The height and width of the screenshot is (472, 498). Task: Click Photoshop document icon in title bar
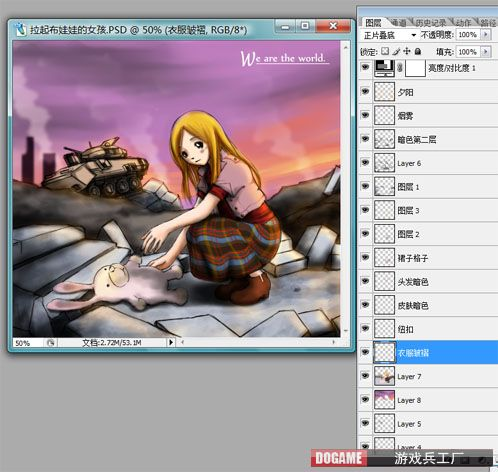[x=21, y=29]
